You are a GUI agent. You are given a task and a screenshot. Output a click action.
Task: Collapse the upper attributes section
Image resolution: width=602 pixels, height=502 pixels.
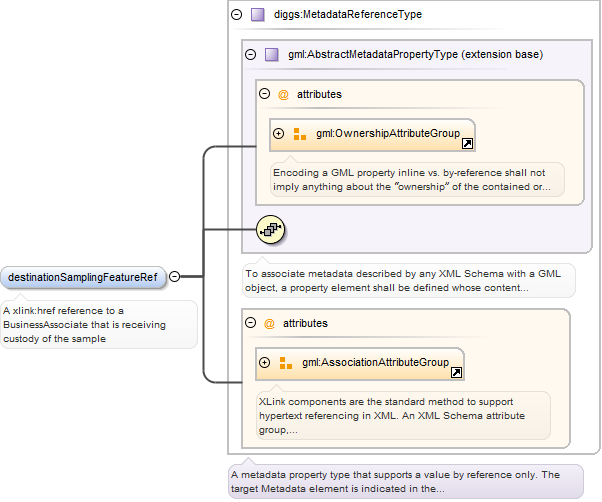pyautogui.click(x=265, y=94)
